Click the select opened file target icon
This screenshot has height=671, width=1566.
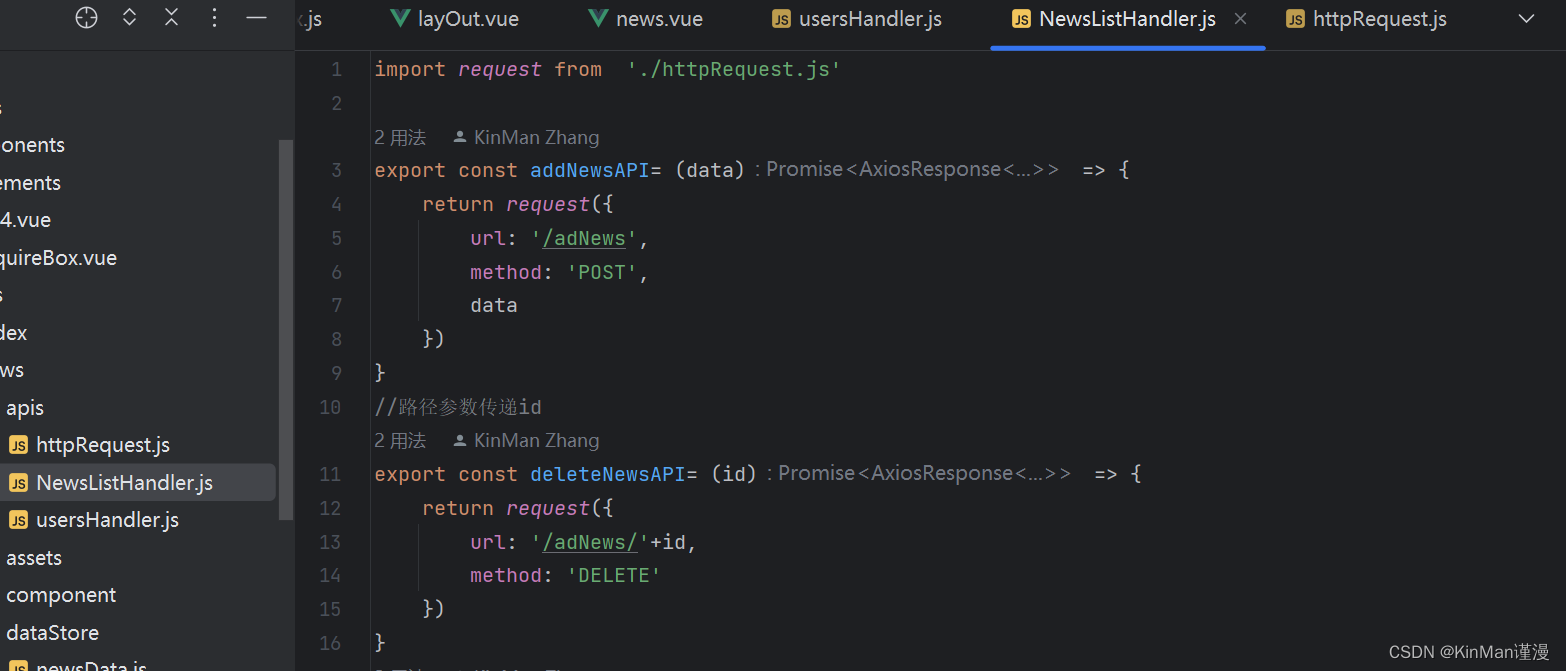click(87, 18)
